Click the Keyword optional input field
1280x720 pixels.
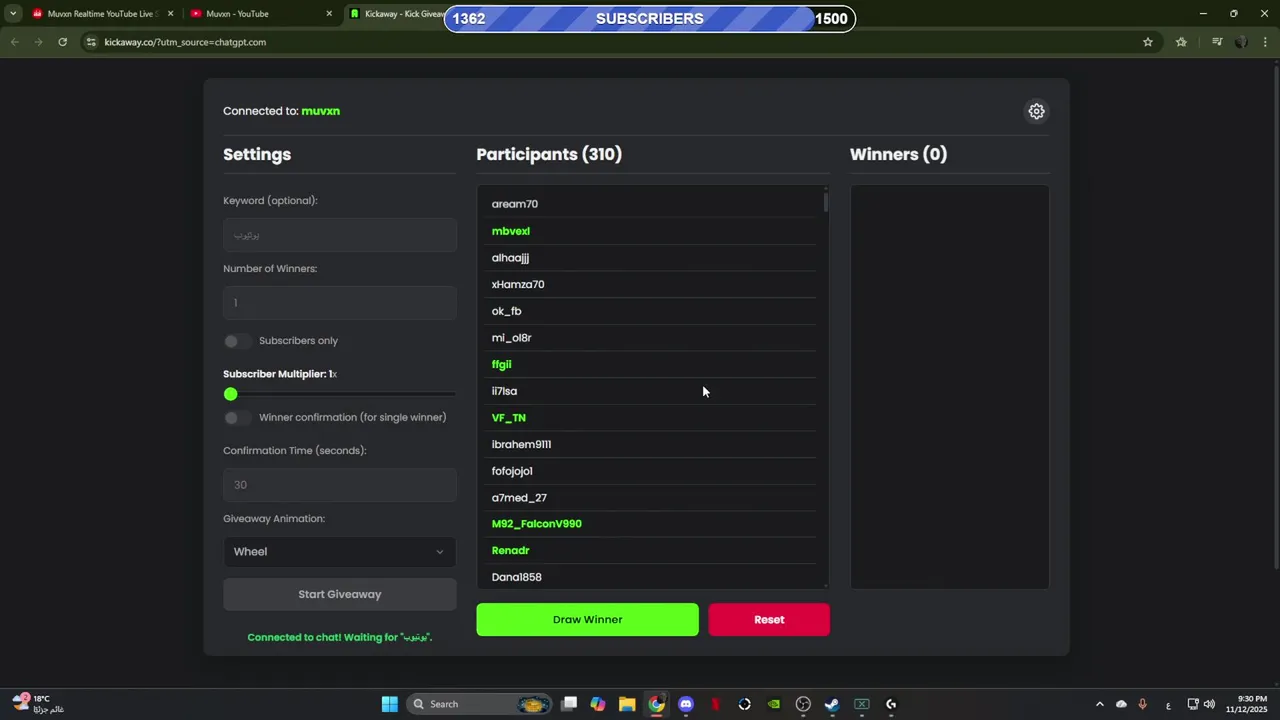[340, 235]
